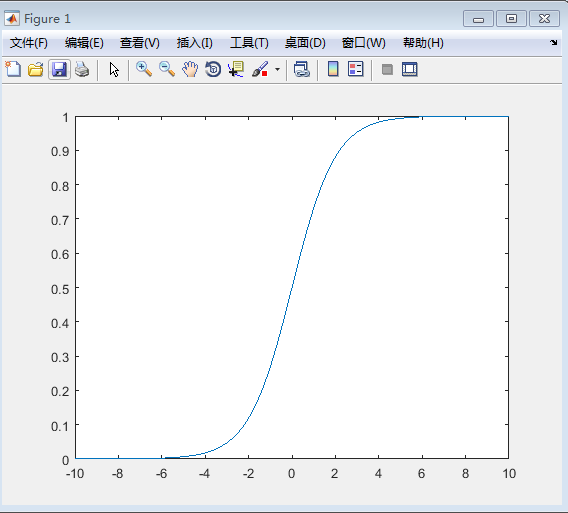Open file using folder toolbar icon
The image size is (568, 513).
tap(36, 69)
